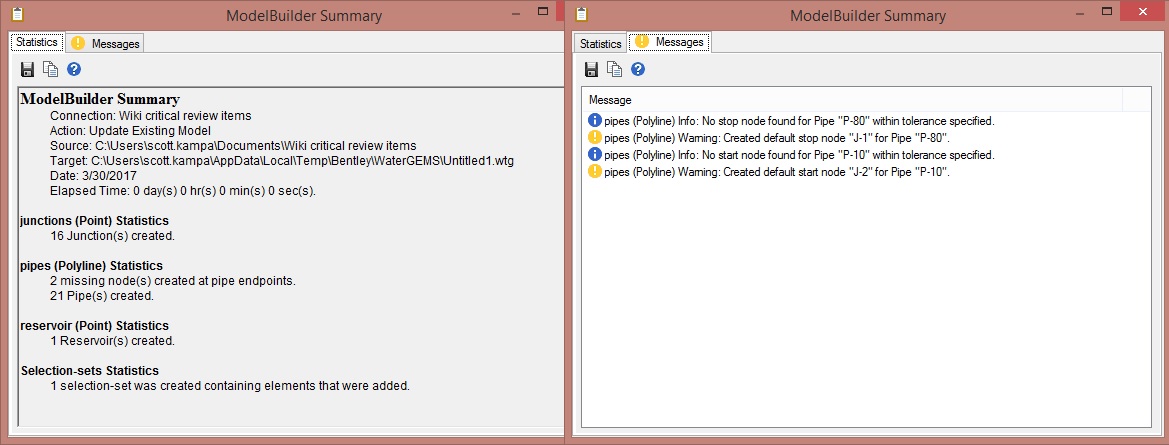The height and width of the screenshot is (445, 1169).
Task: Click the warning icon for the J-2 start node message
Action: 595,172
